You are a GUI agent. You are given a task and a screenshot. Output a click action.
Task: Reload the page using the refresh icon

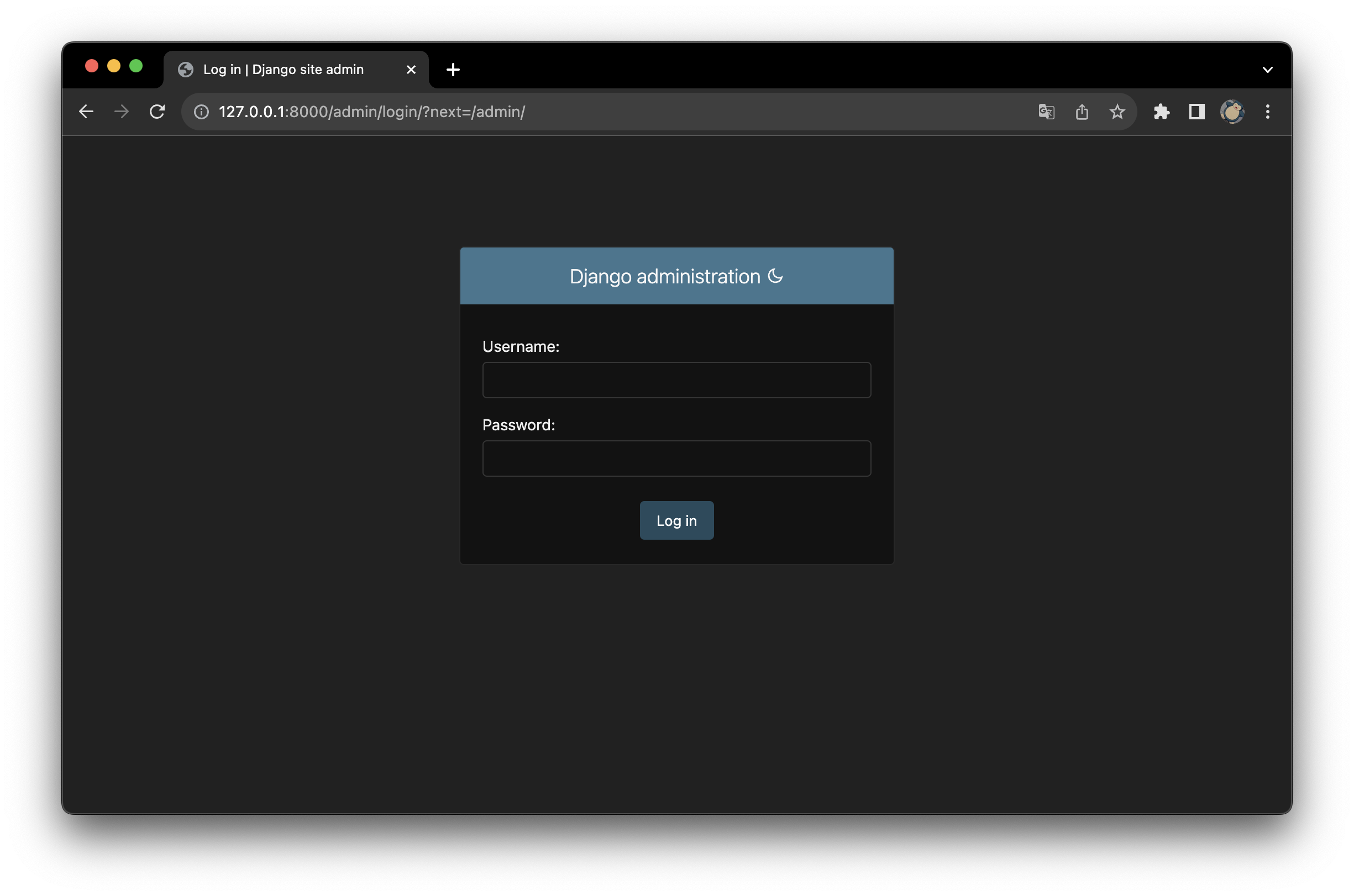tap(157, 112)
